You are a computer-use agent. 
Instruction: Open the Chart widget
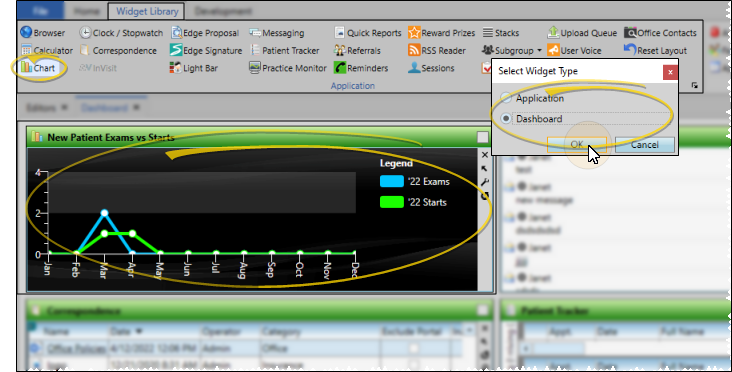(x=38, y=68)
